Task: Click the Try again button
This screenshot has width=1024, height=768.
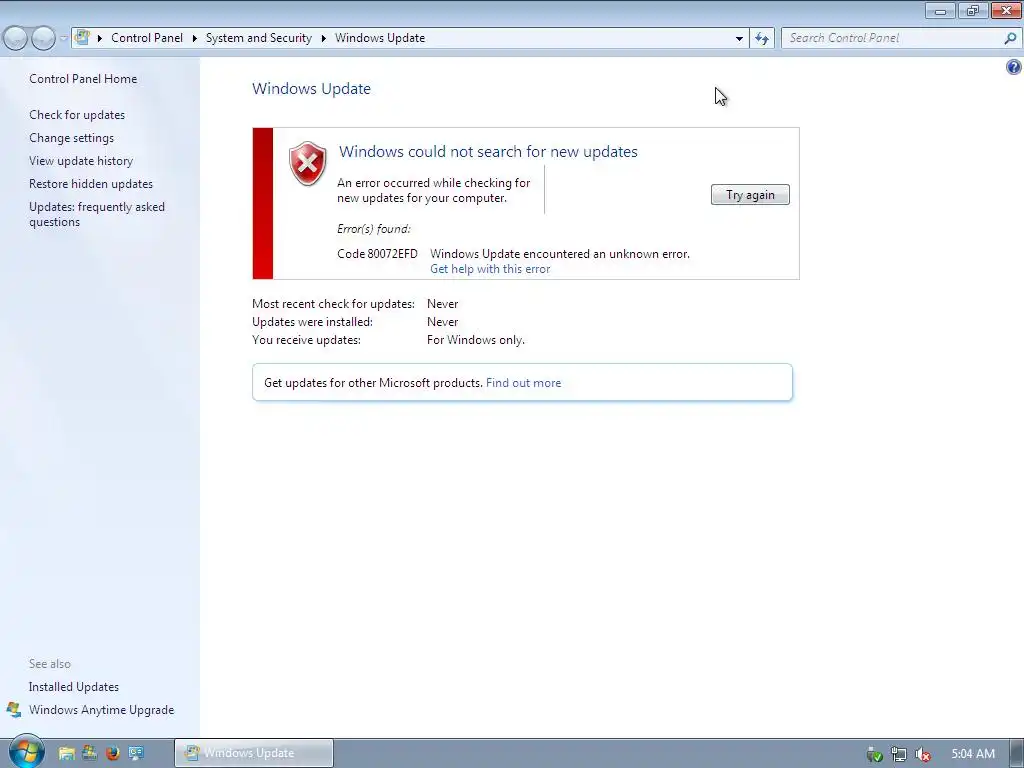Action: [750, 195]
